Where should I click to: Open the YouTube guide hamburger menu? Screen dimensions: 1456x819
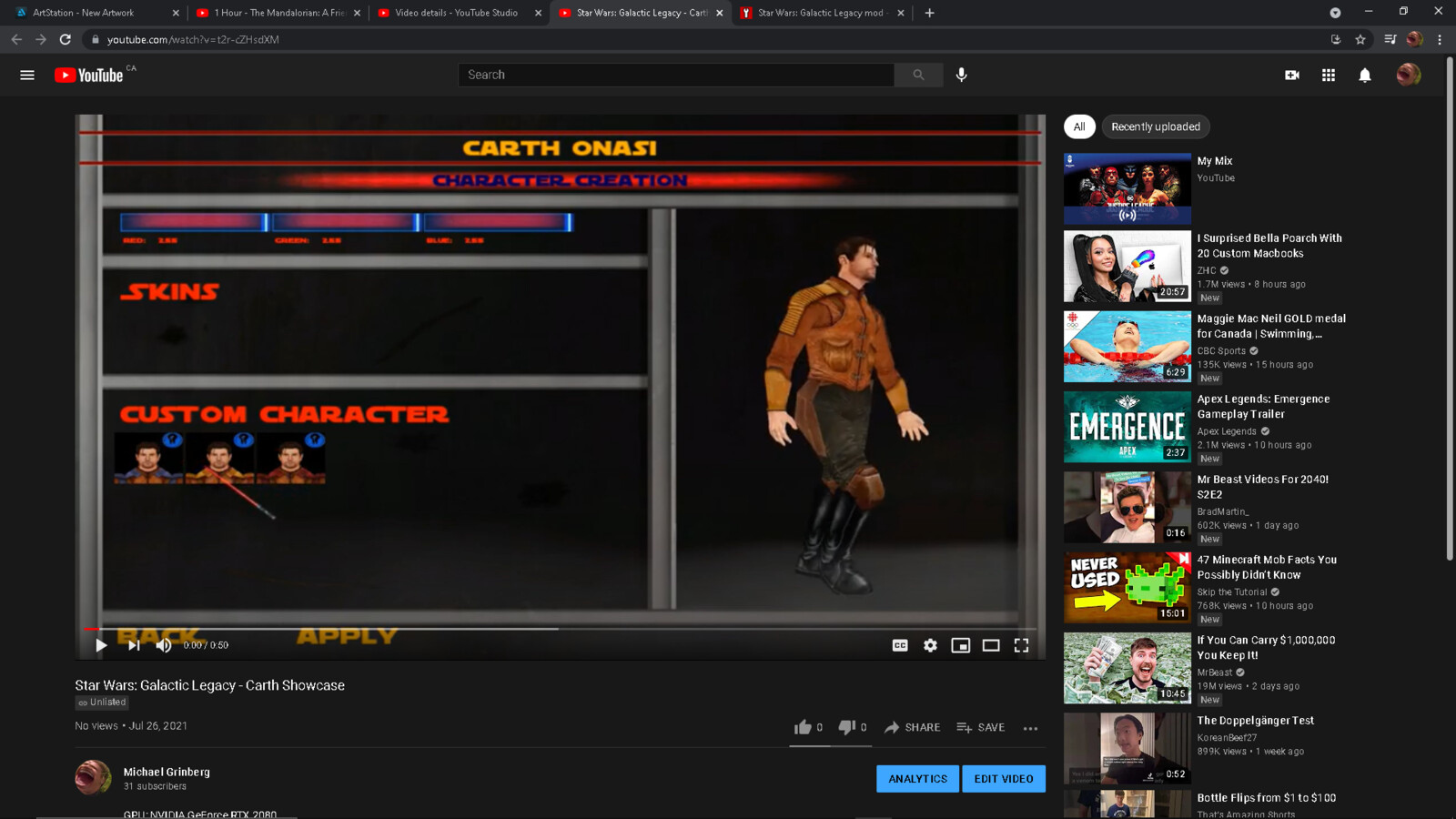tap(27, 75)
